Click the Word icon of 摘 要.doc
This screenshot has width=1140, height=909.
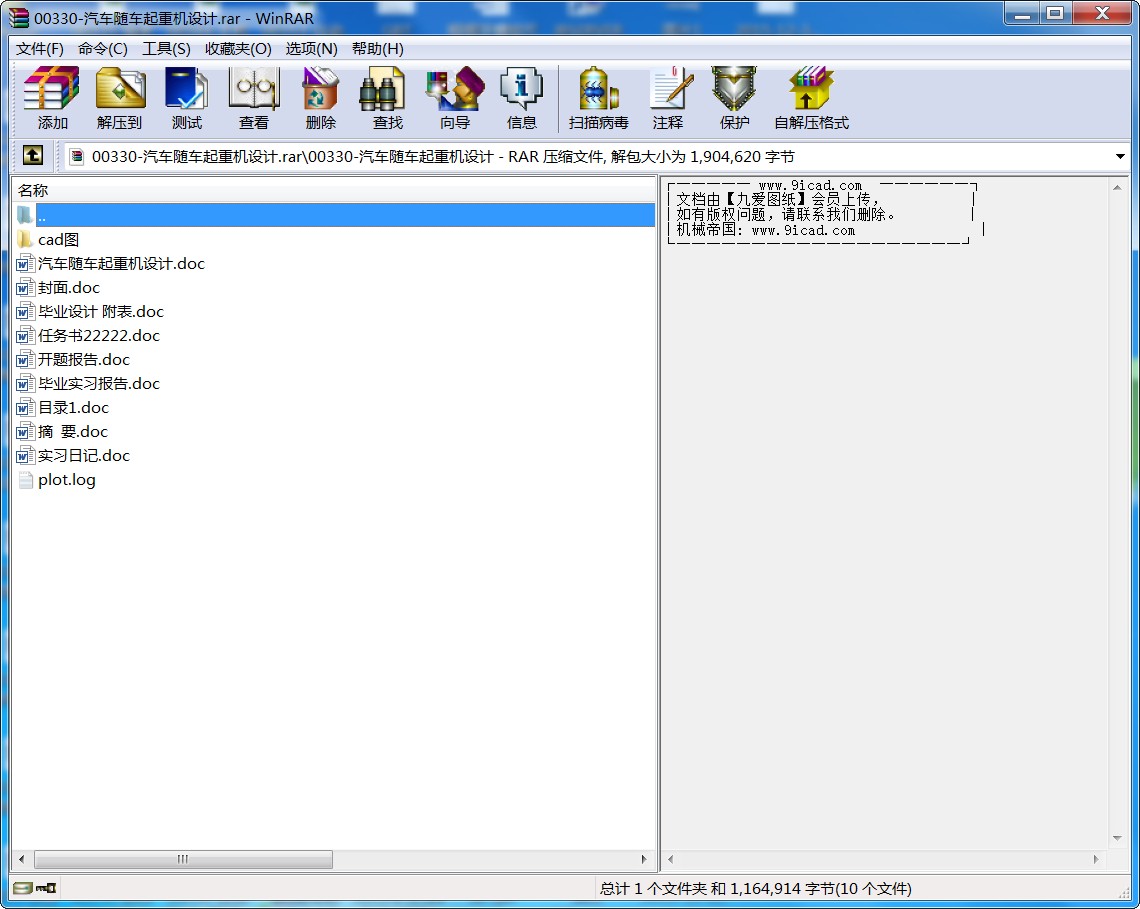click(x=25, y=431)
